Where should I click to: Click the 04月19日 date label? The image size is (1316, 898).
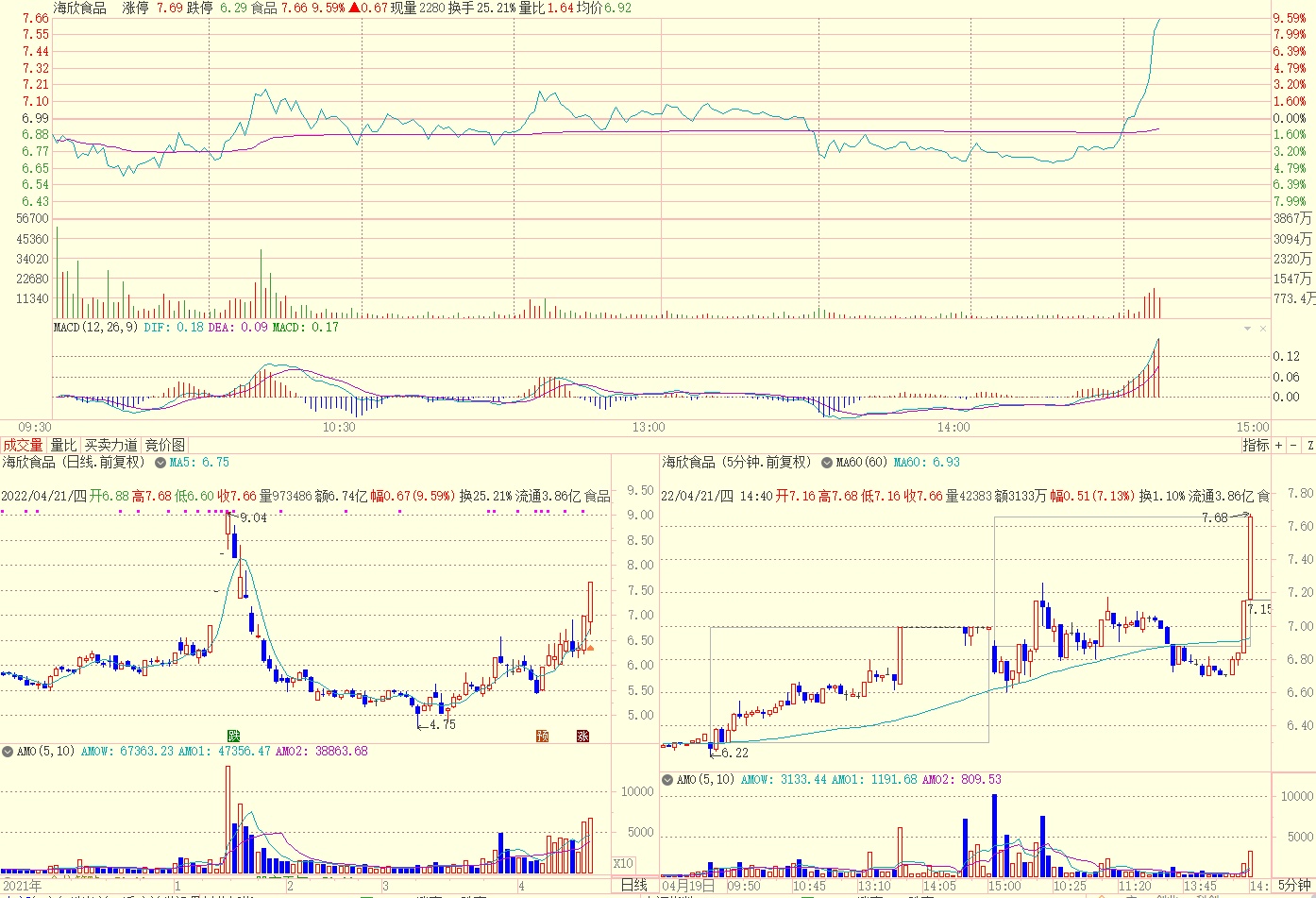pyautogui.click(x=687, y=887)
